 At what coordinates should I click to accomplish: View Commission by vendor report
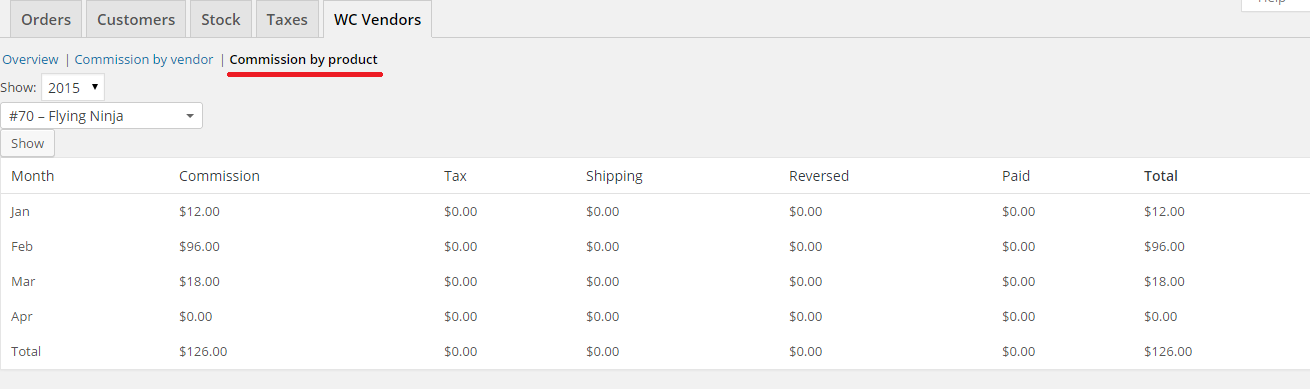(x=144, y=60)
